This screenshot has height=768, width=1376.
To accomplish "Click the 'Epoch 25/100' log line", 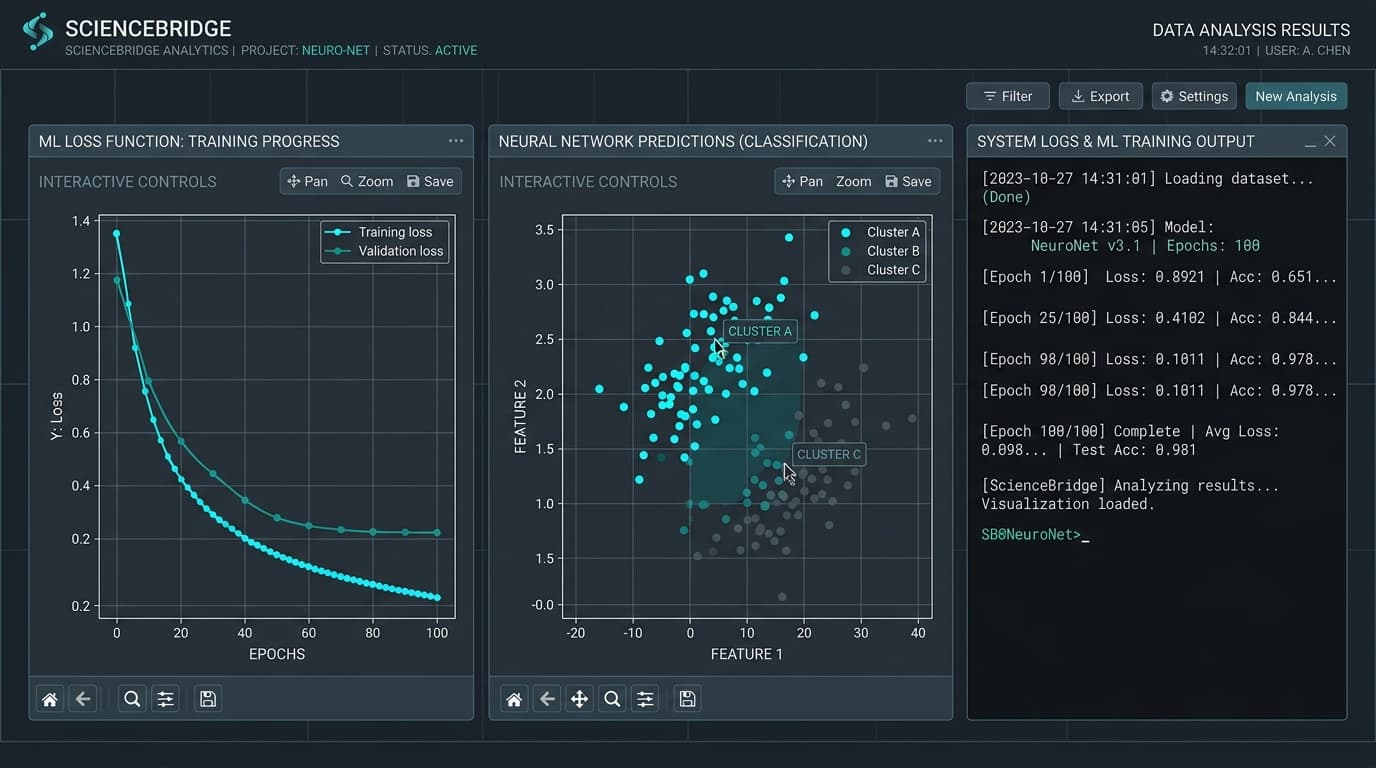I will click(x=1159, y=318).
